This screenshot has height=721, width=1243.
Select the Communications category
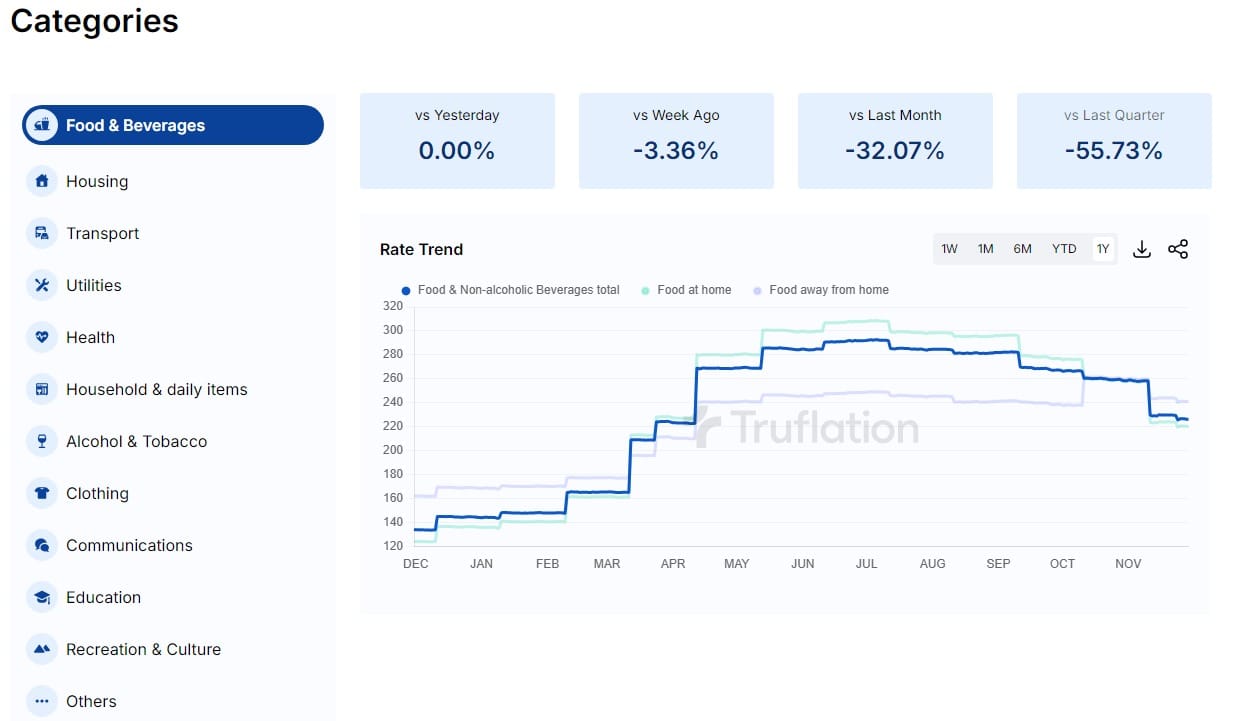(x=129, y=545)
